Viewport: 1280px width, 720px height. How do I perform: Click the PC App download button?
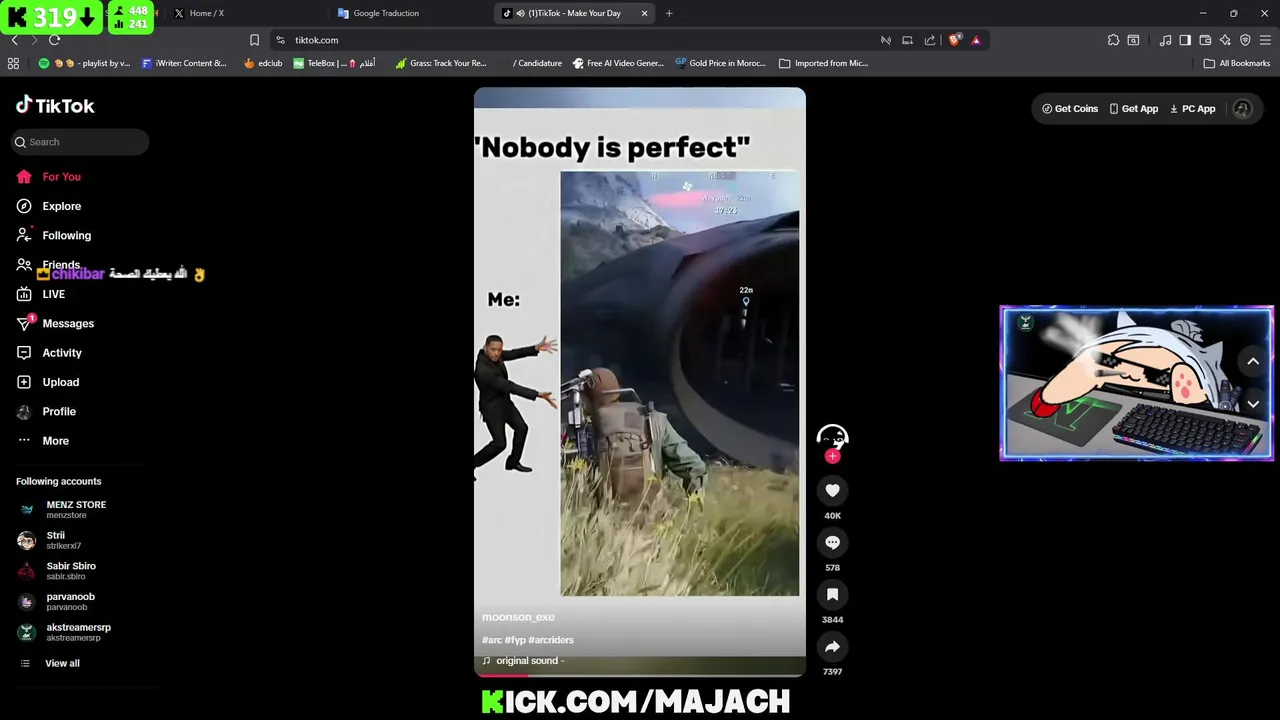[1193, 109]
